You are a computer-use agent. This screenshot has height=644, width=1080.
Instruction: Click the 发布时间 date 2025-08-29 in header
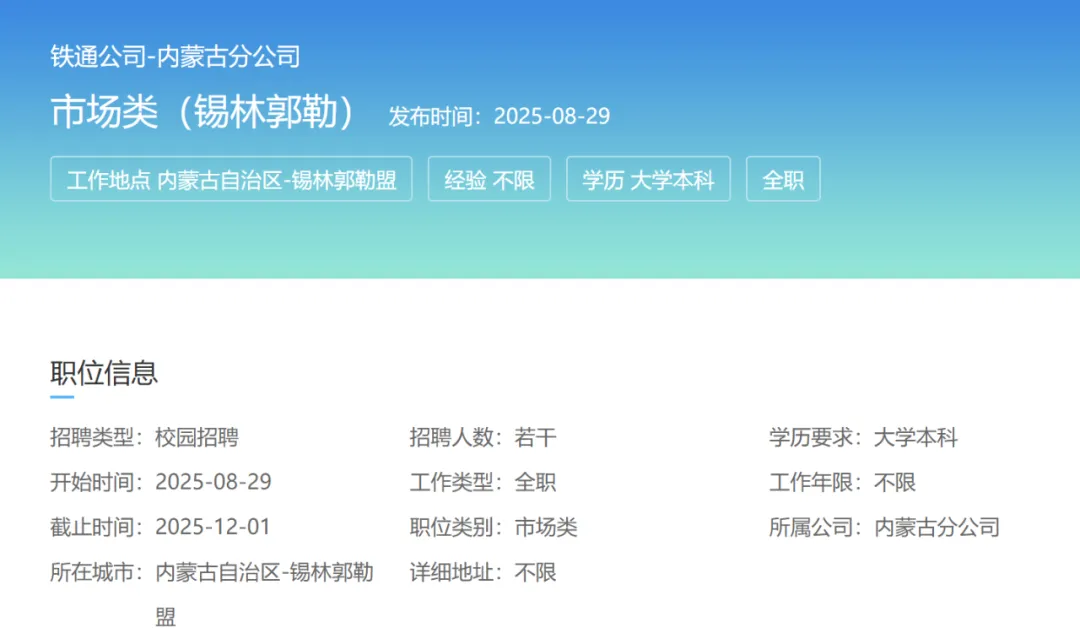552,116
